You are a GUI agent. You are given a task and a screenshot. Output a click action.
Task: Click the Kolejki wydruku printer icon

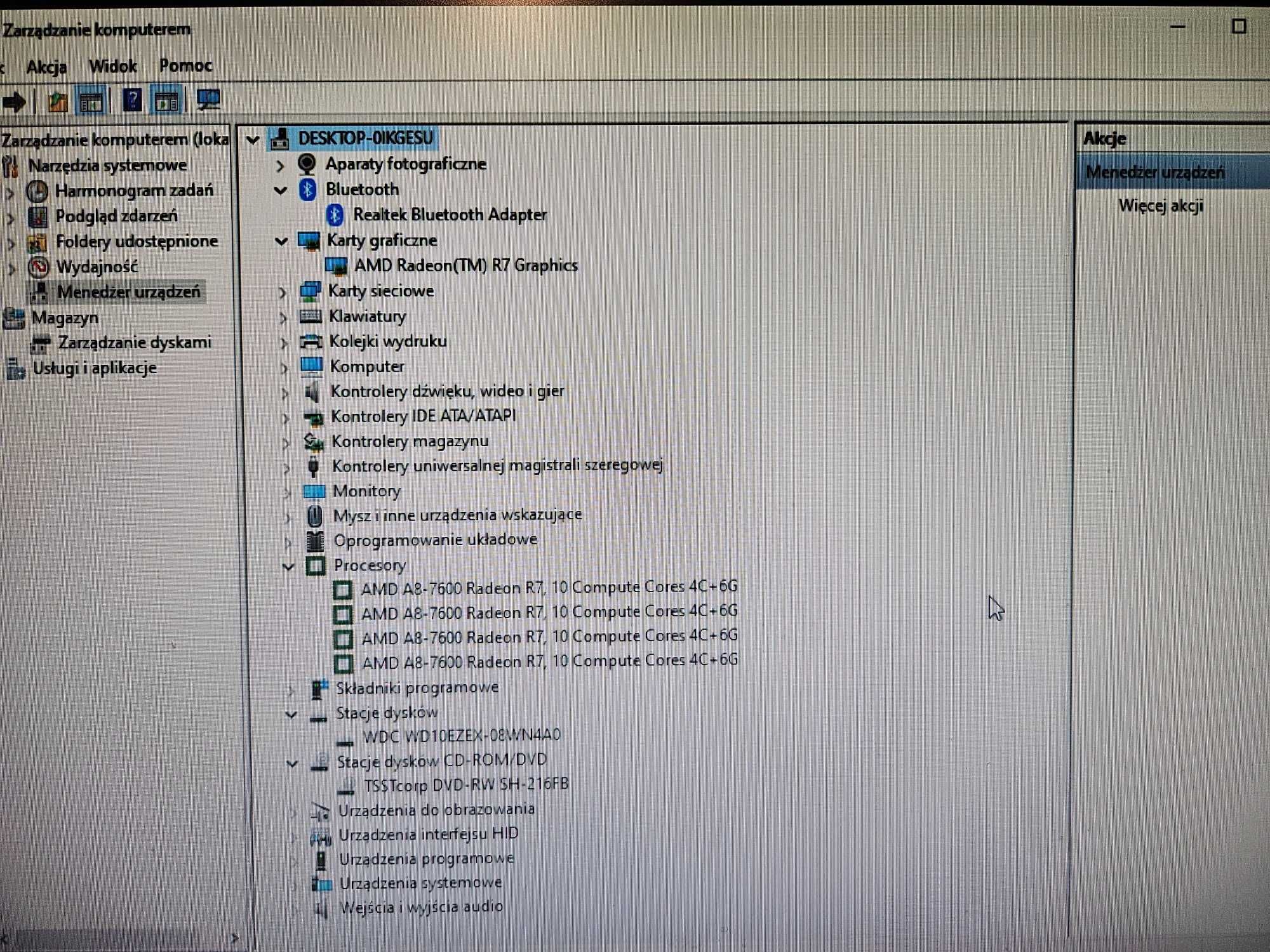(311, 341)
